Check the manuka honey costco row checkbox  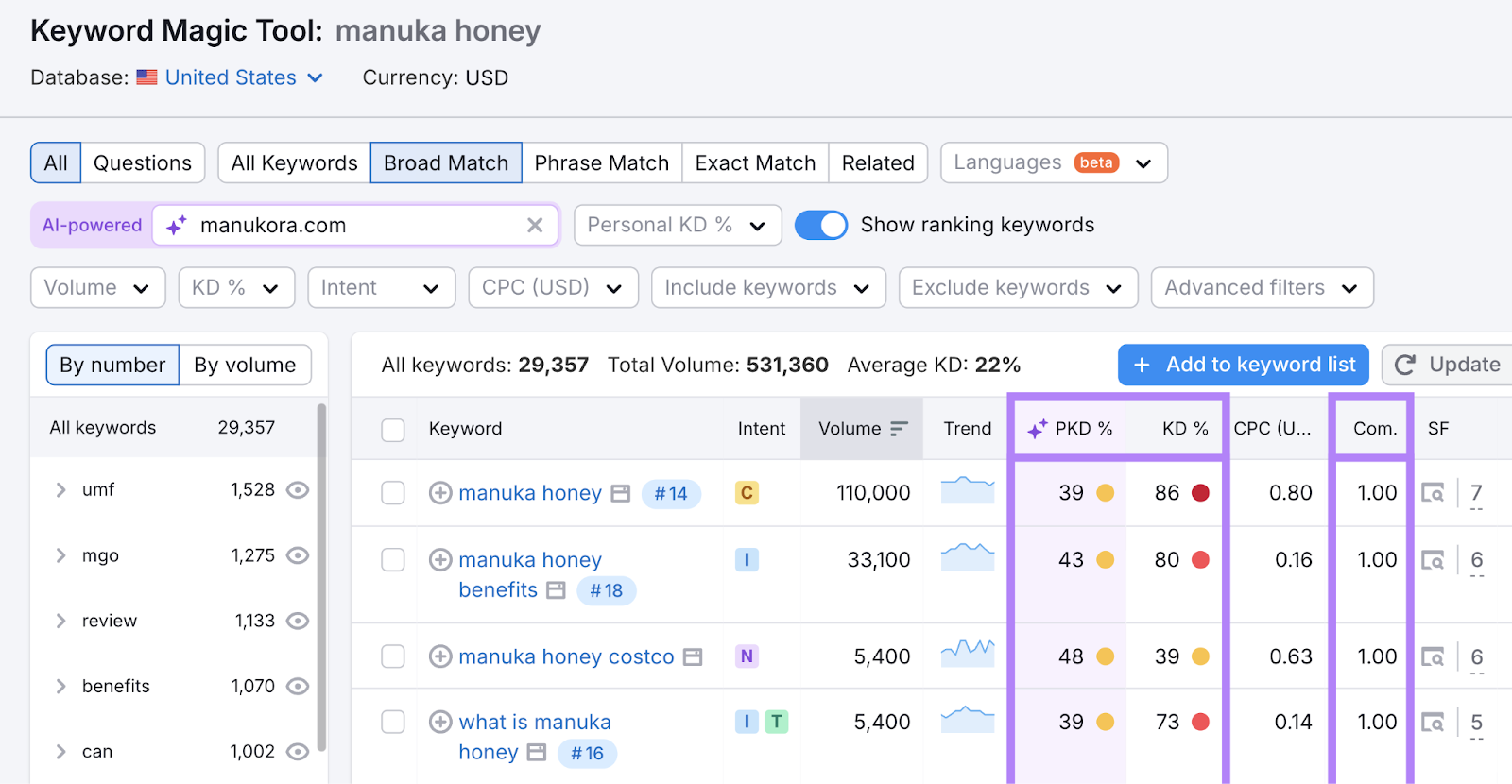coord(393,656)
